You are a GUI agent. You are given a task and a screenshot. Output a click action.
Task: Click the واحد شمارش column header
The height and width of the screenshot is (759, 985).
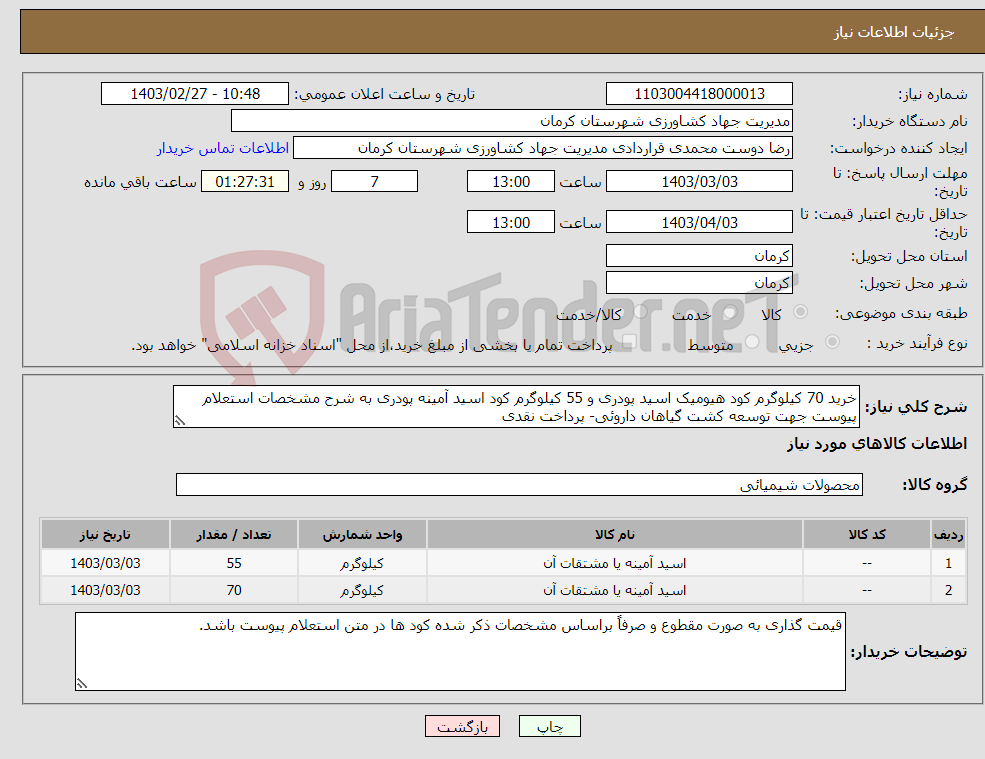click(x=362, y=534)
